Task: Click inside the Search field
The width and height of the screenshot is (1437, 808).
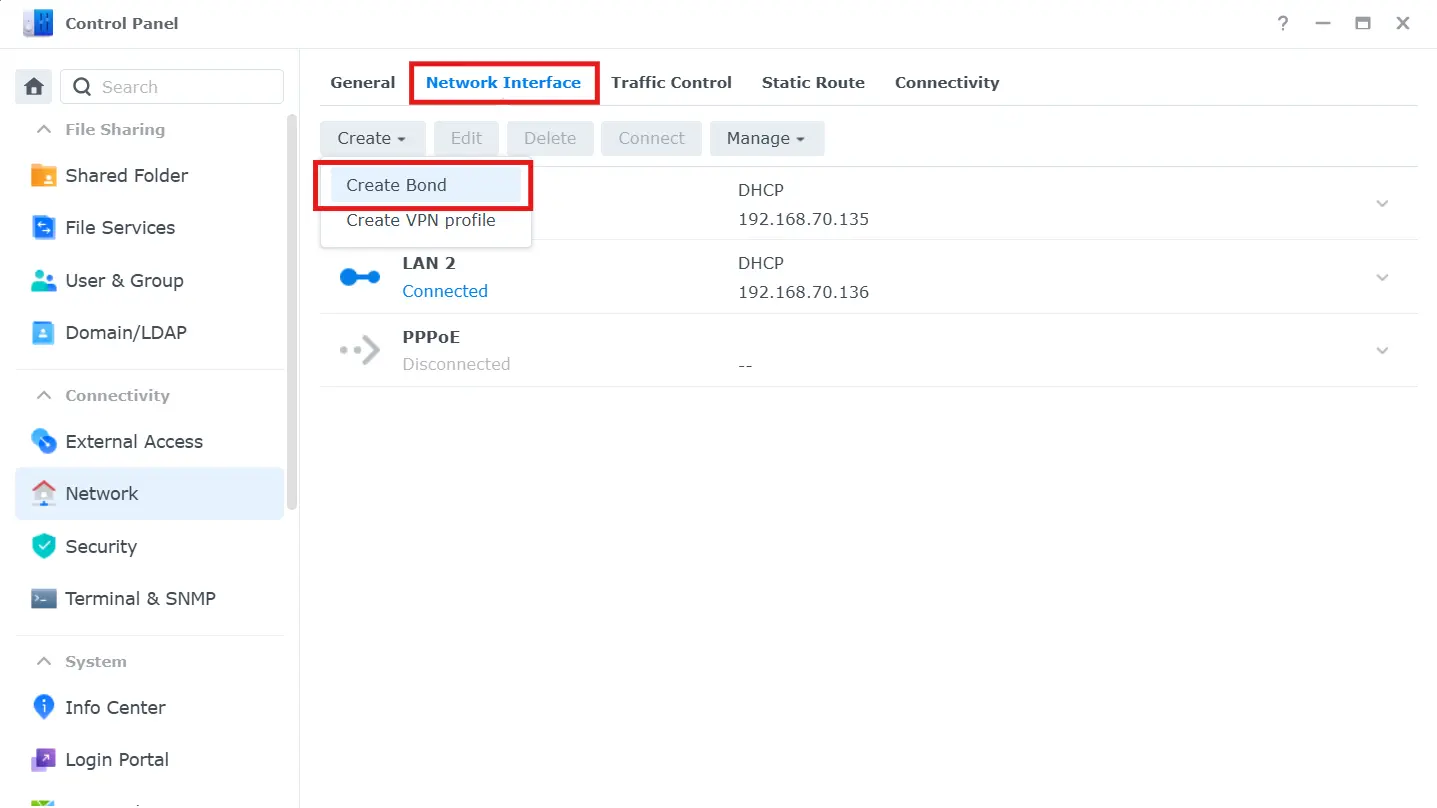Action: 170,86
